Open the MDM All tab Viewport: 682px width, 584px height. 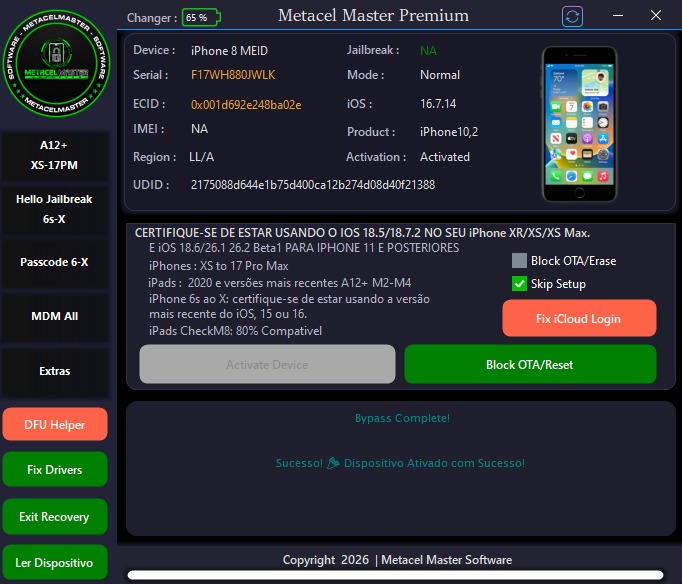click(x=54, y=316)
